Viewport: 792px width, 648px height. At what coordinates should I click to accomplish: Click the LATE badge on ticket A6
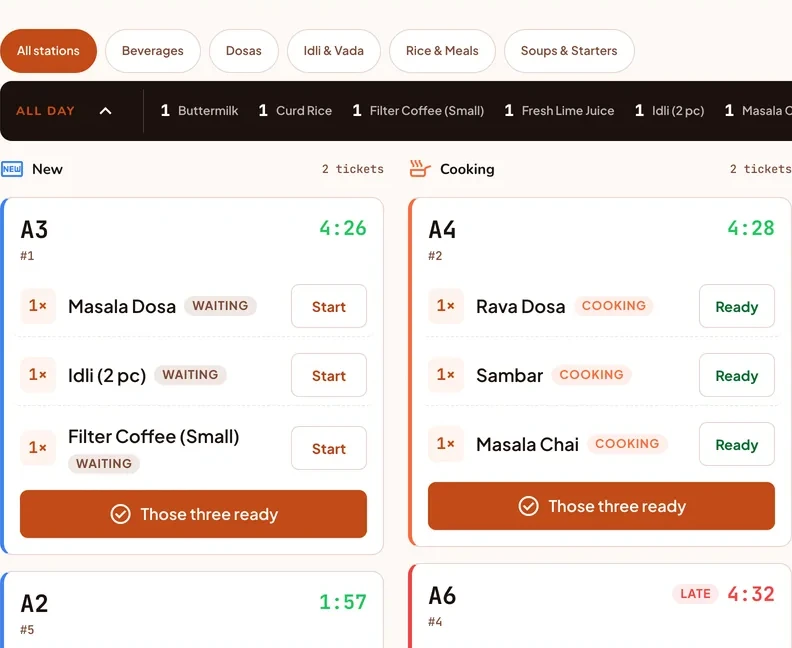click(x=695, y=594)
